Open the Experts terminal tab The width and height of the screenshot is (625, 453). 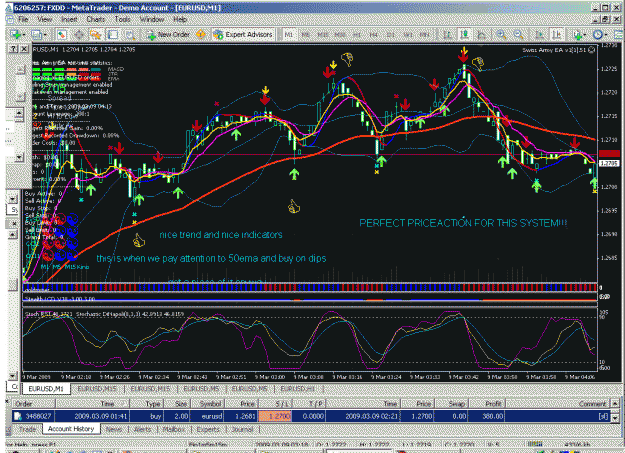click(208, 429)
